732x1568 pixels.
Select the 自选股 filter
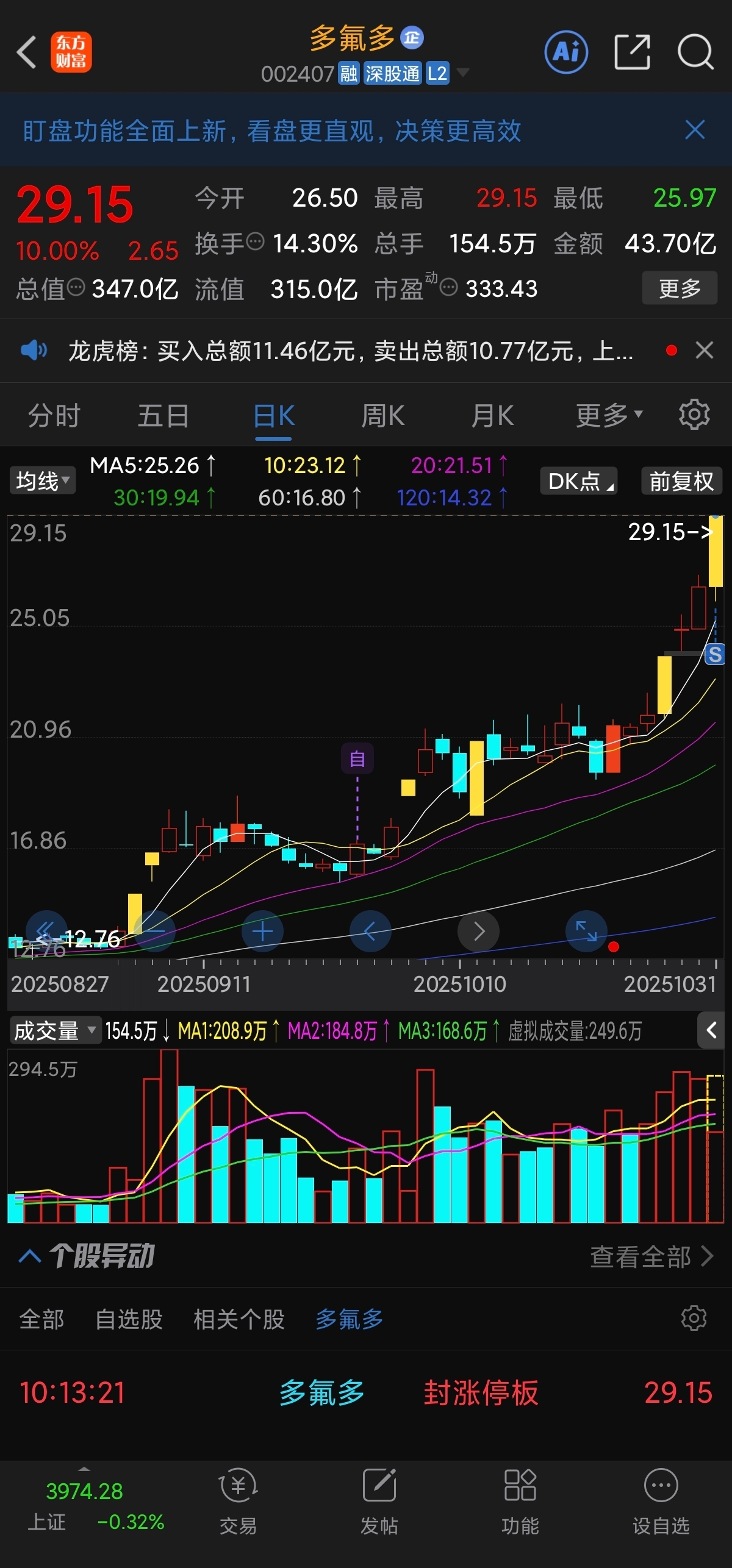129,1320
